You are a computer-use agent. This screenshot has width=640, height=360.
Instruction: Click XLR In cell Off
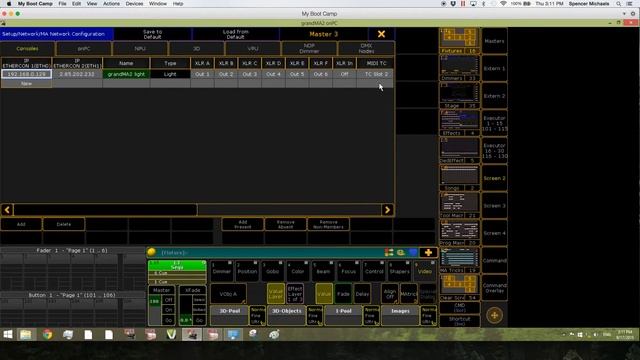tap(344, 74)
